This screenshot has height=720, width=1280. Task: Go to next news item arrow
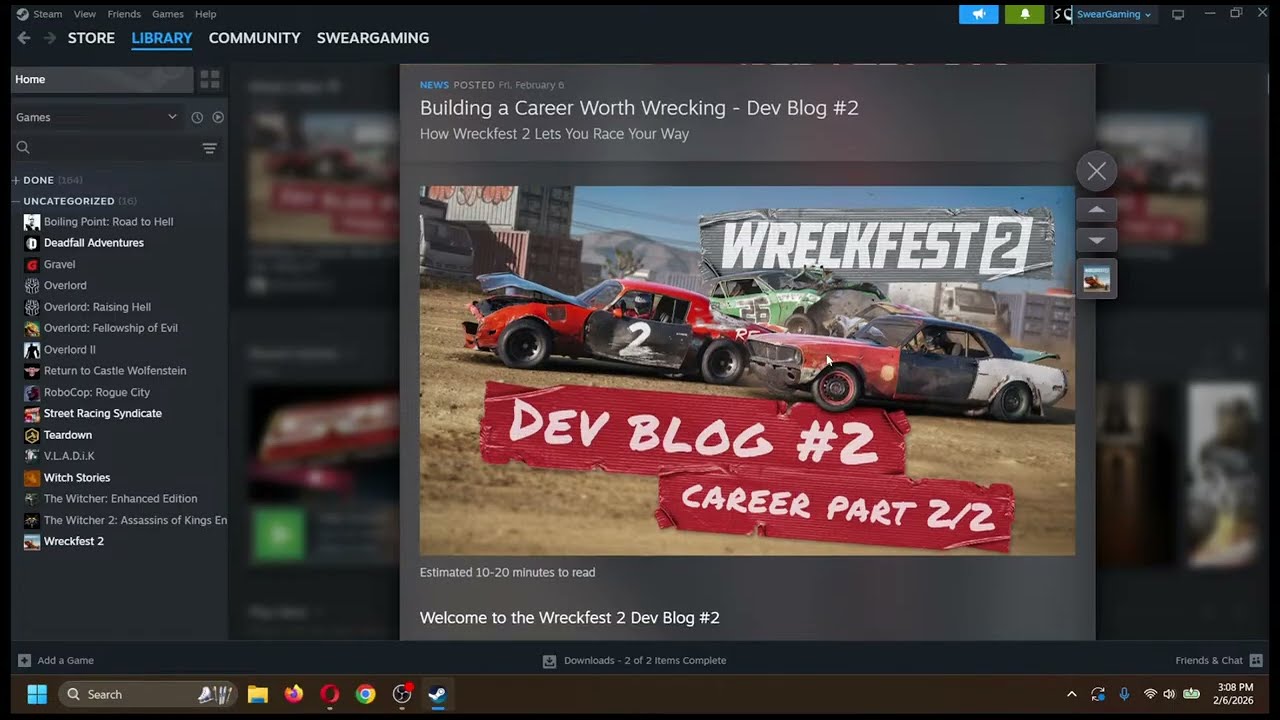tap(1097, 240)
